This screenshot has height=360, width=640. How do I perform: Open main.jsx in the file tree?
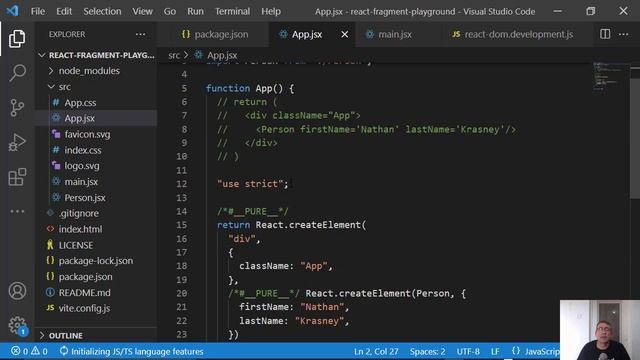81,182
